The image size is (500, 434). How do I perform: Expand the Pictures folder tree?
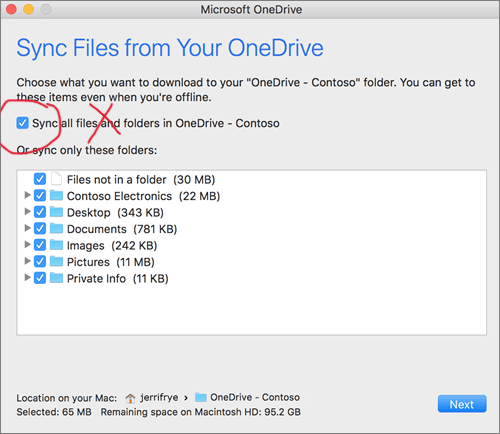tap(27, 261)
